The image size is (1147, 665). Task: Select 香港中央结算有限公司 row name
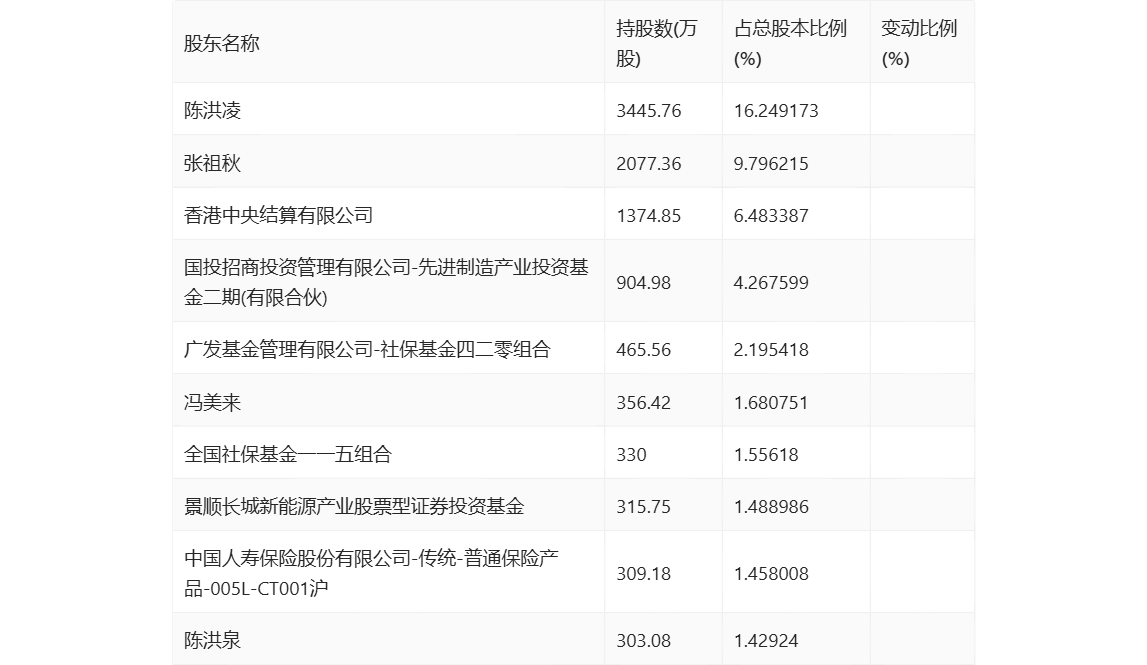[x=279, y=215]
